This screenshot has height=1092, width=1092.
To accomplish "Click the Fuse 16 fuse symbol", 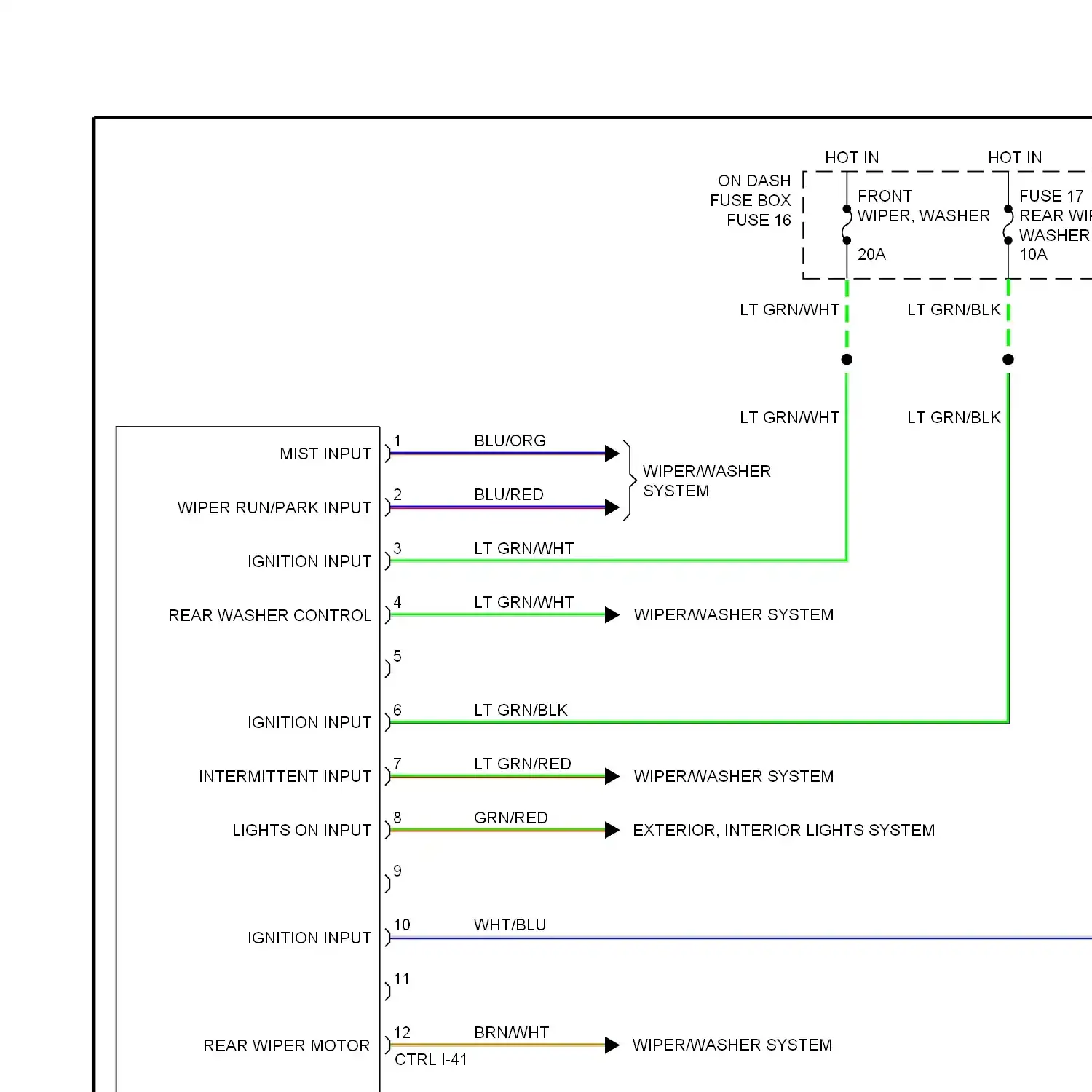I will pyautogui.click(x=847, y=224).
